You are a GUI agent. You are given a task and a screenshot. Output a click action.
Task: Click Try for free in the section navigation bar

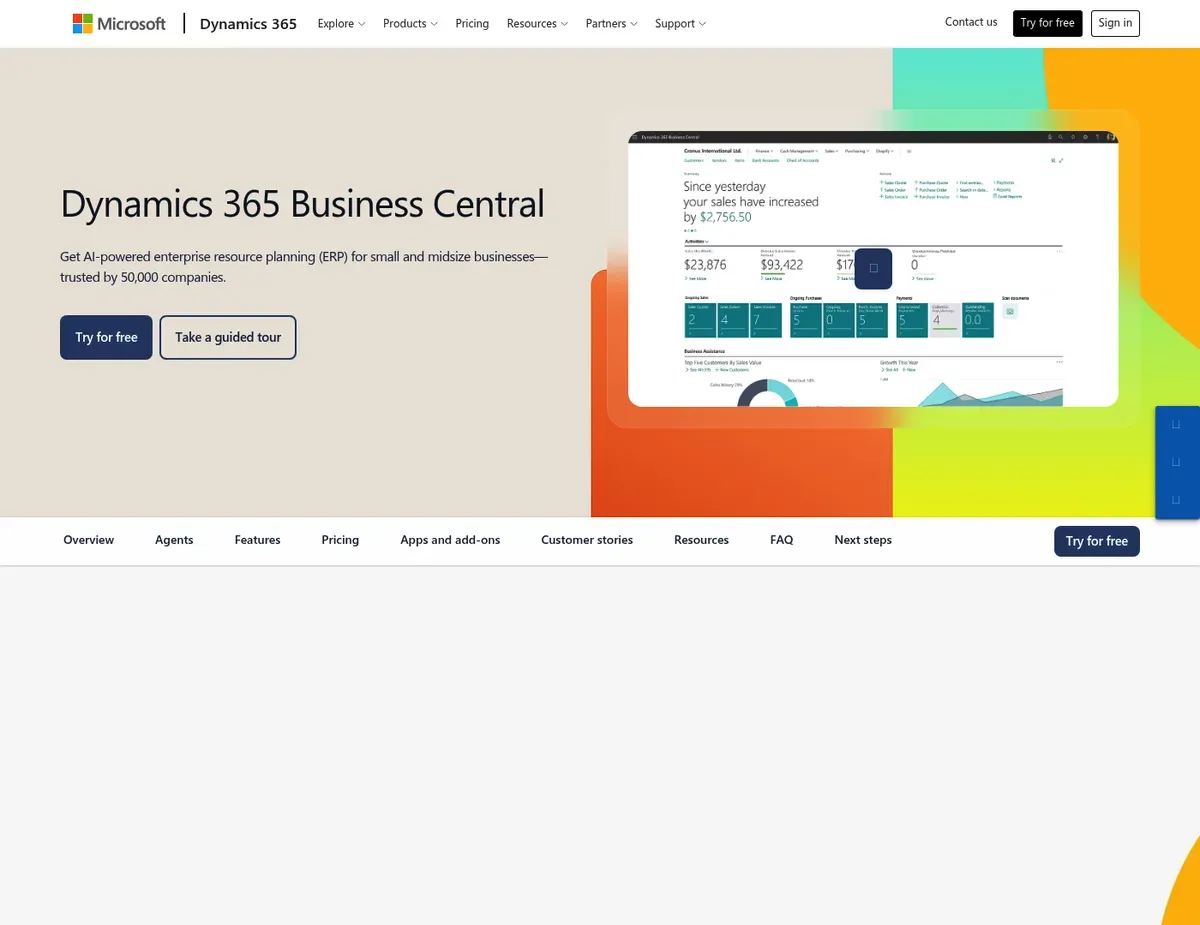1097,541
